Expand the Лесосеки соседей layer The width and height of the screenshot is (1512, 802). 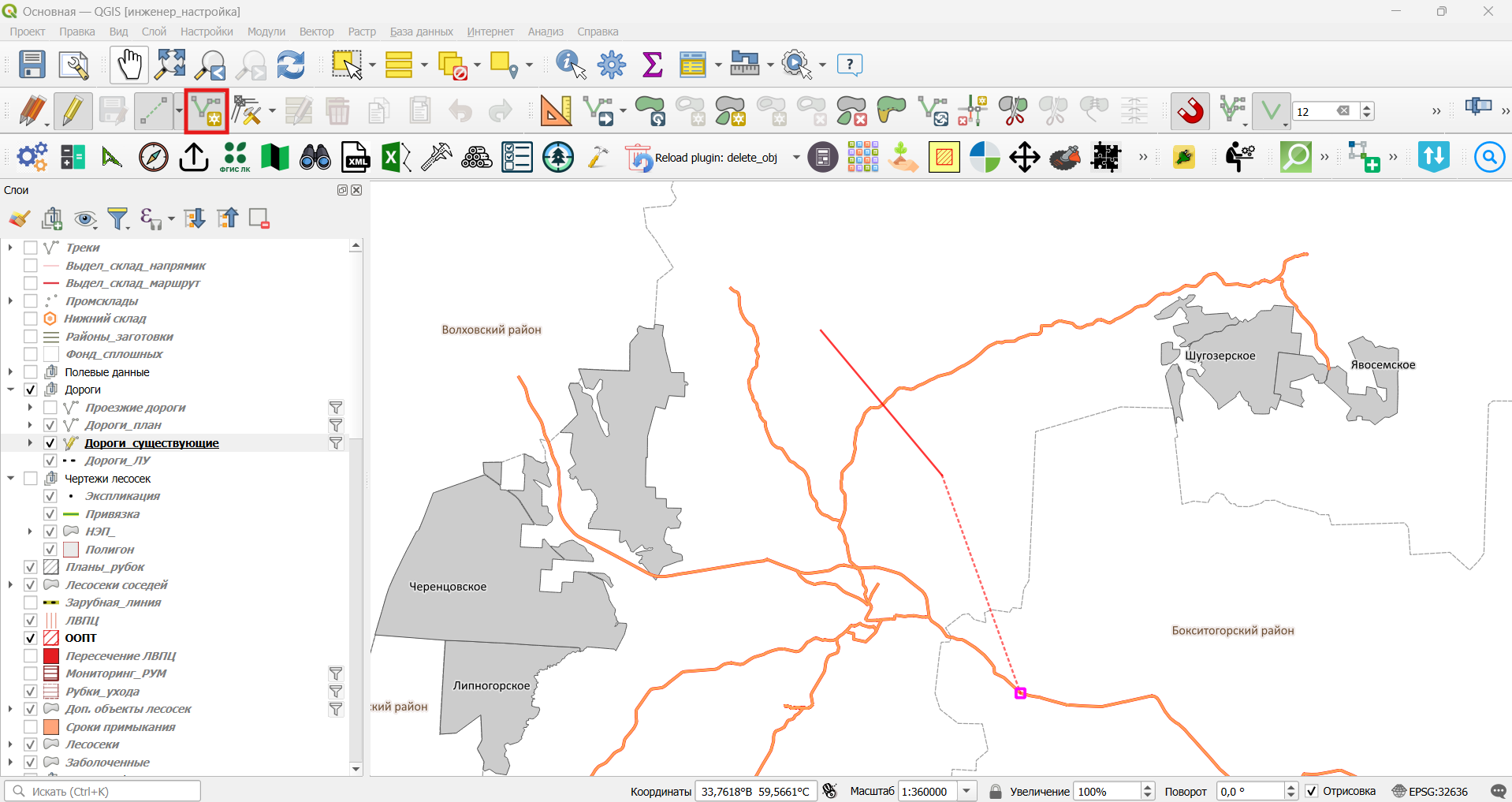(x=11, y=585)
